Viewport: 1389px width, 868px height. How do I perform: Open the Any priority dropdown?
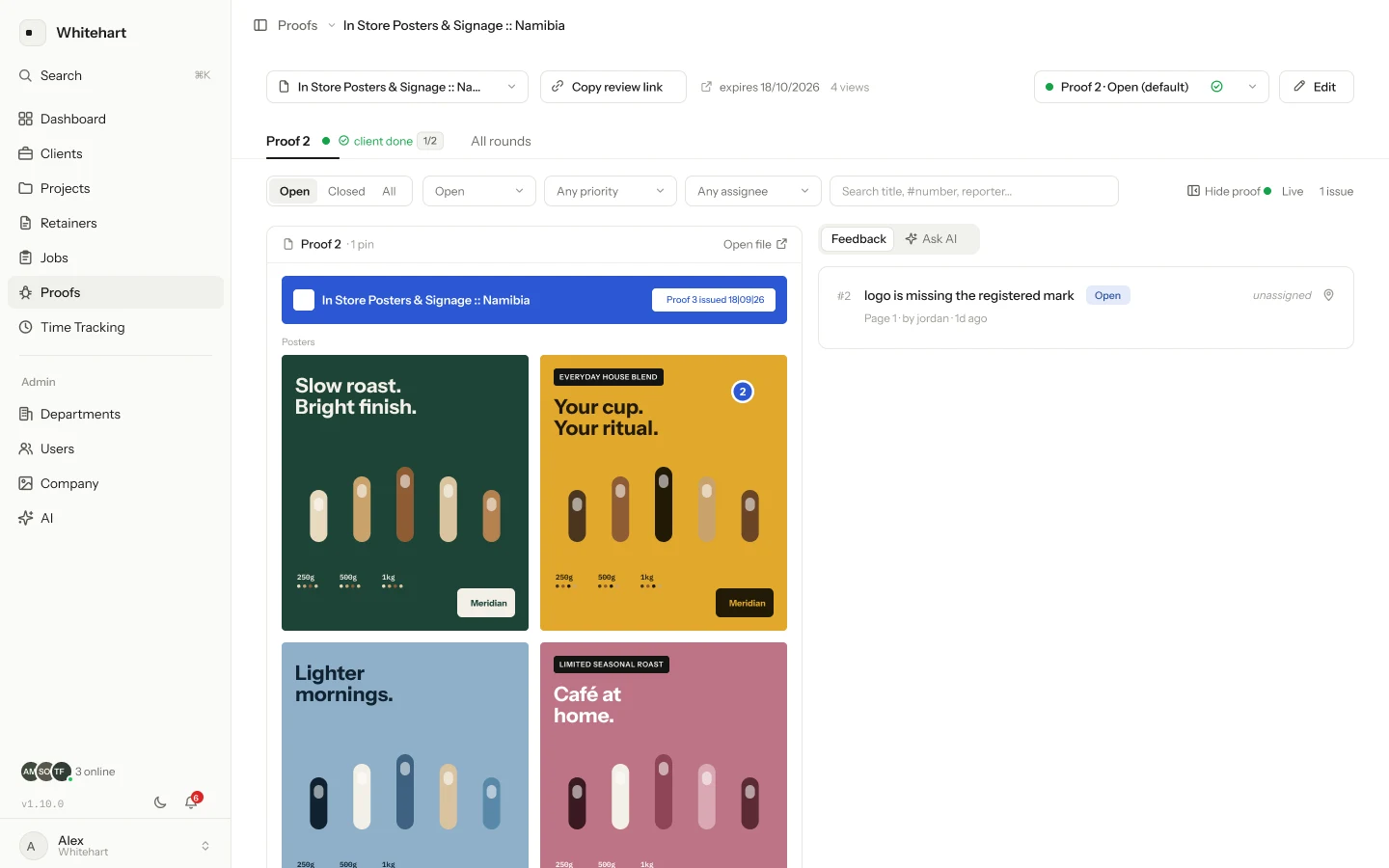click(611, 191)
